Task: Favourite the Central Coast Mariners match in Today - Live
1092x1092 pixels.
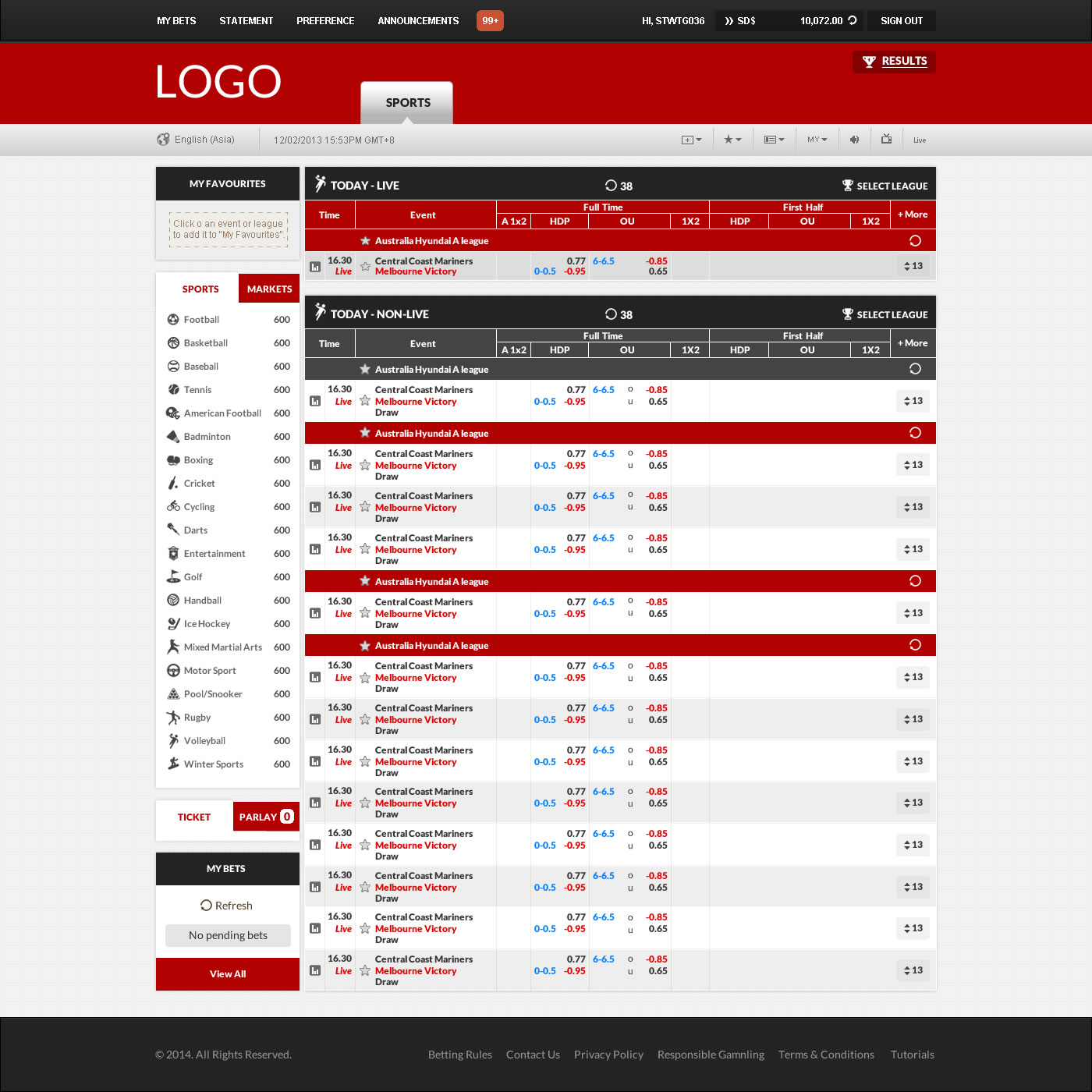Action: (x=365, y=267)
